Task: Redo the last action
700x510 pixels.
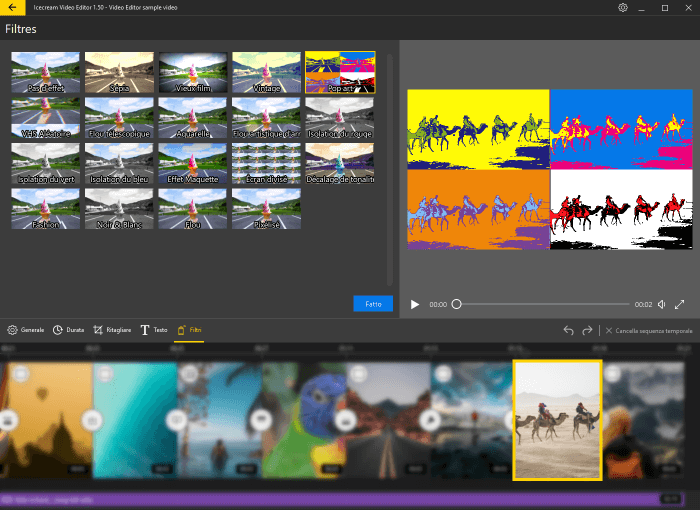Action: click(x=587, y=330)
